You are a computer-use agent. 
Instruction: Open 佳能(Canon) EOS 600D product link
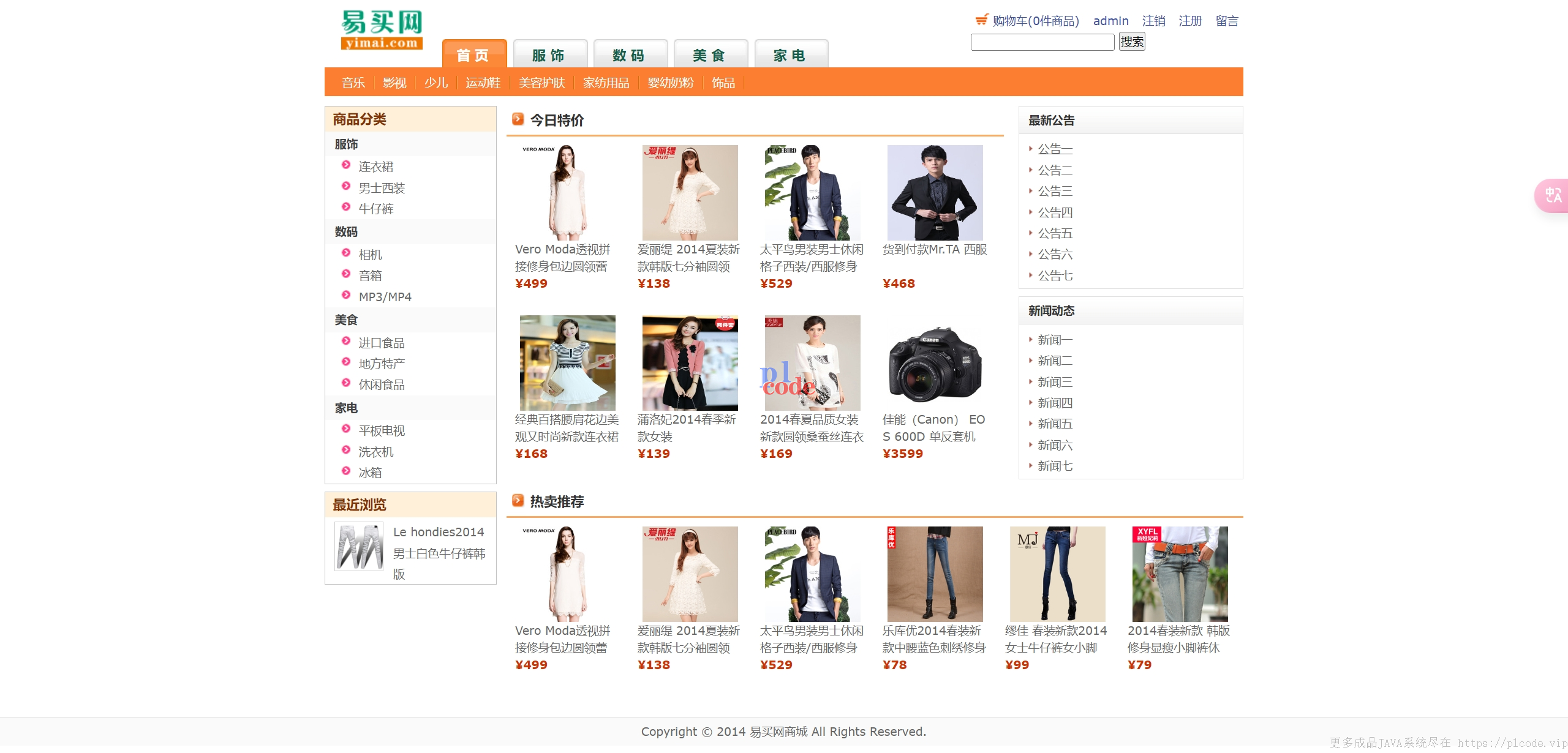pyautogui.click(x=934, y=428)
